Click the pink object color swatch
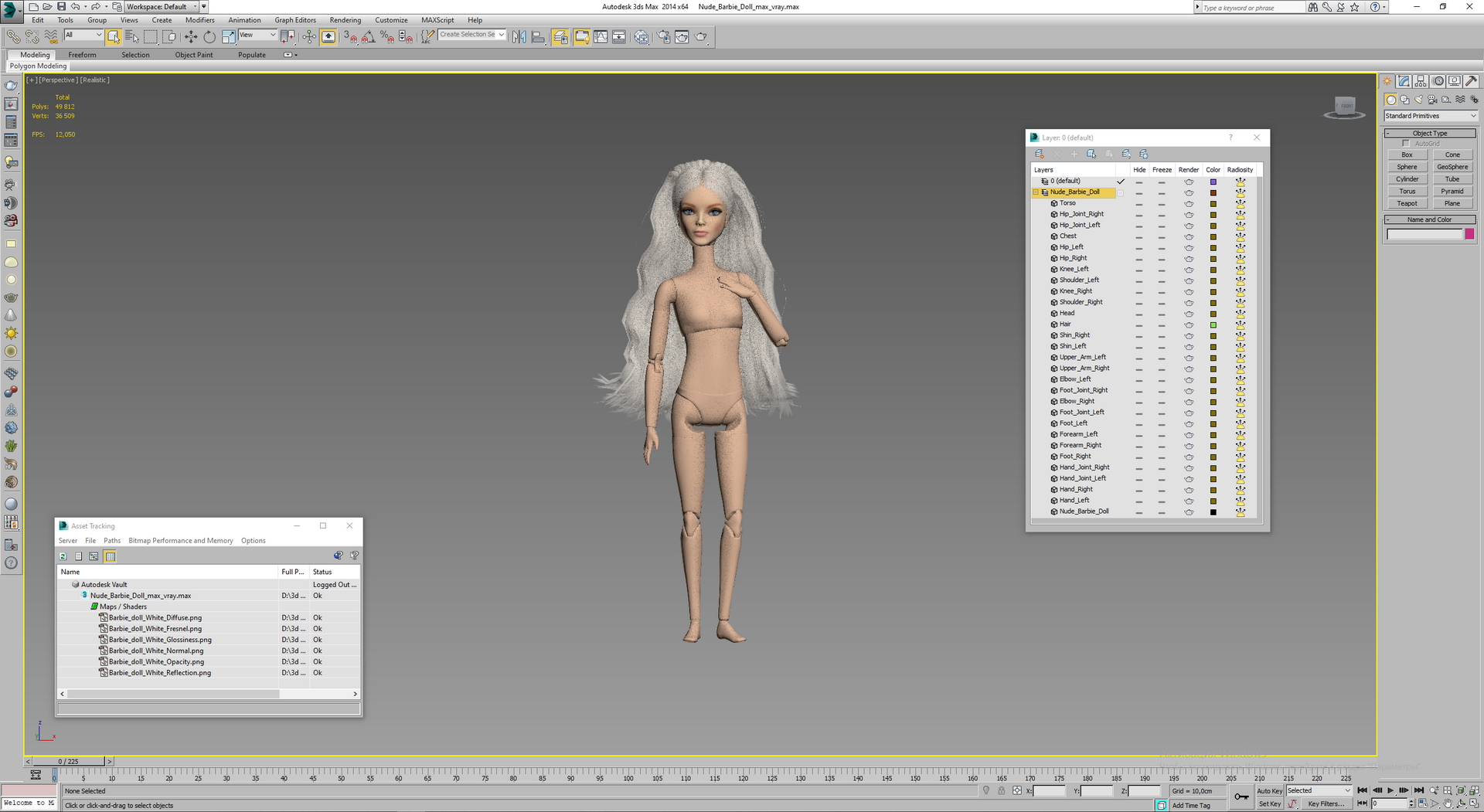1484x812 pixels. [1469, 234]
